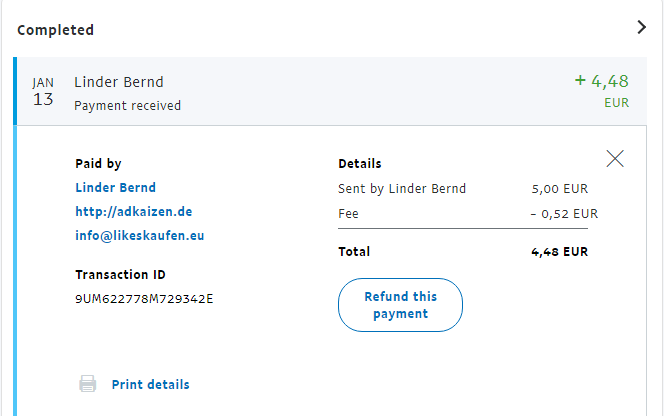664x416 pixels.
Task: Select the transaction ID 9UM622778M729342E
Action: click(x=144, y=299)
